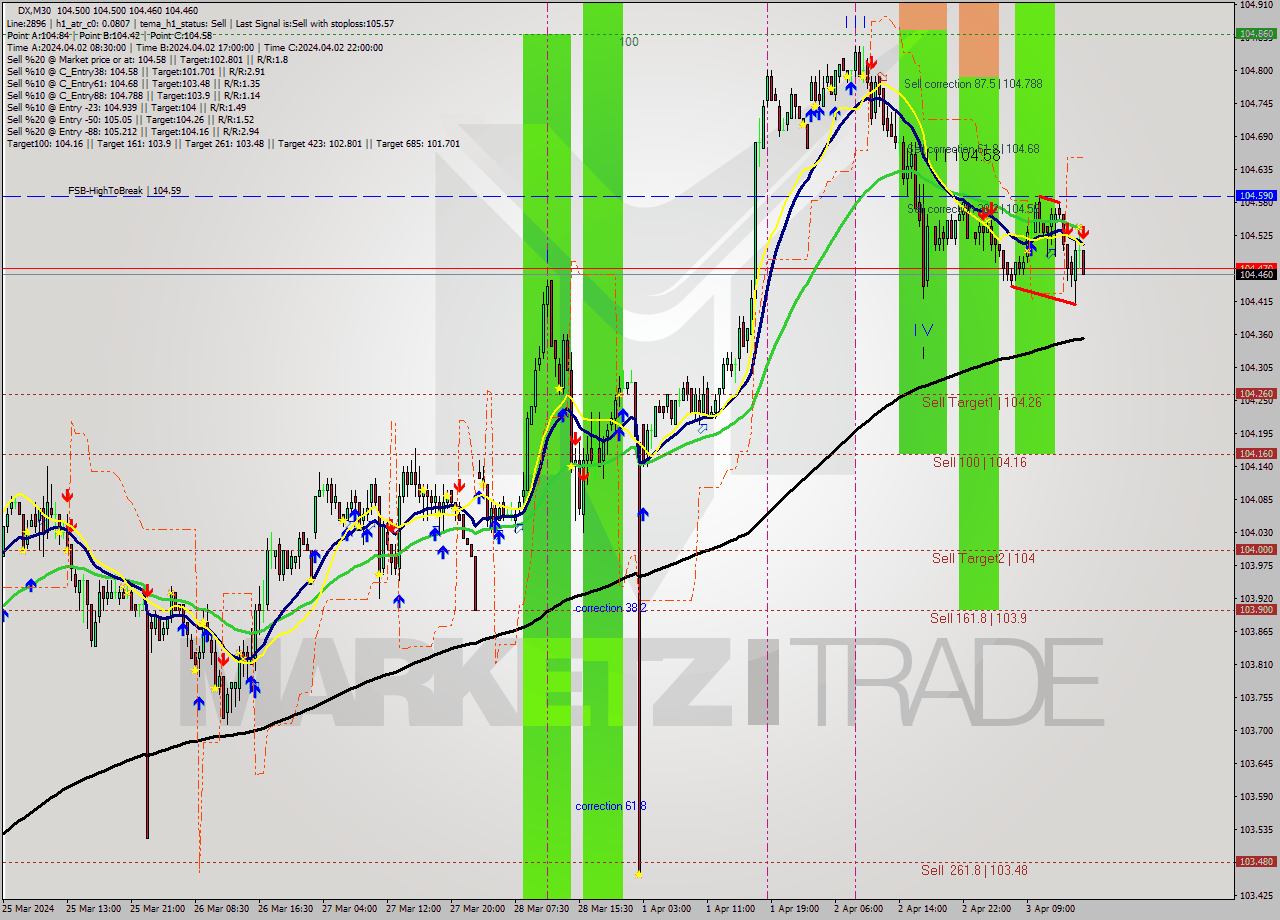Viewport: 1280px width, 920px height.
Task: Click blue 104.590 price tag on axis
Action: click(x=1257, y=195)
